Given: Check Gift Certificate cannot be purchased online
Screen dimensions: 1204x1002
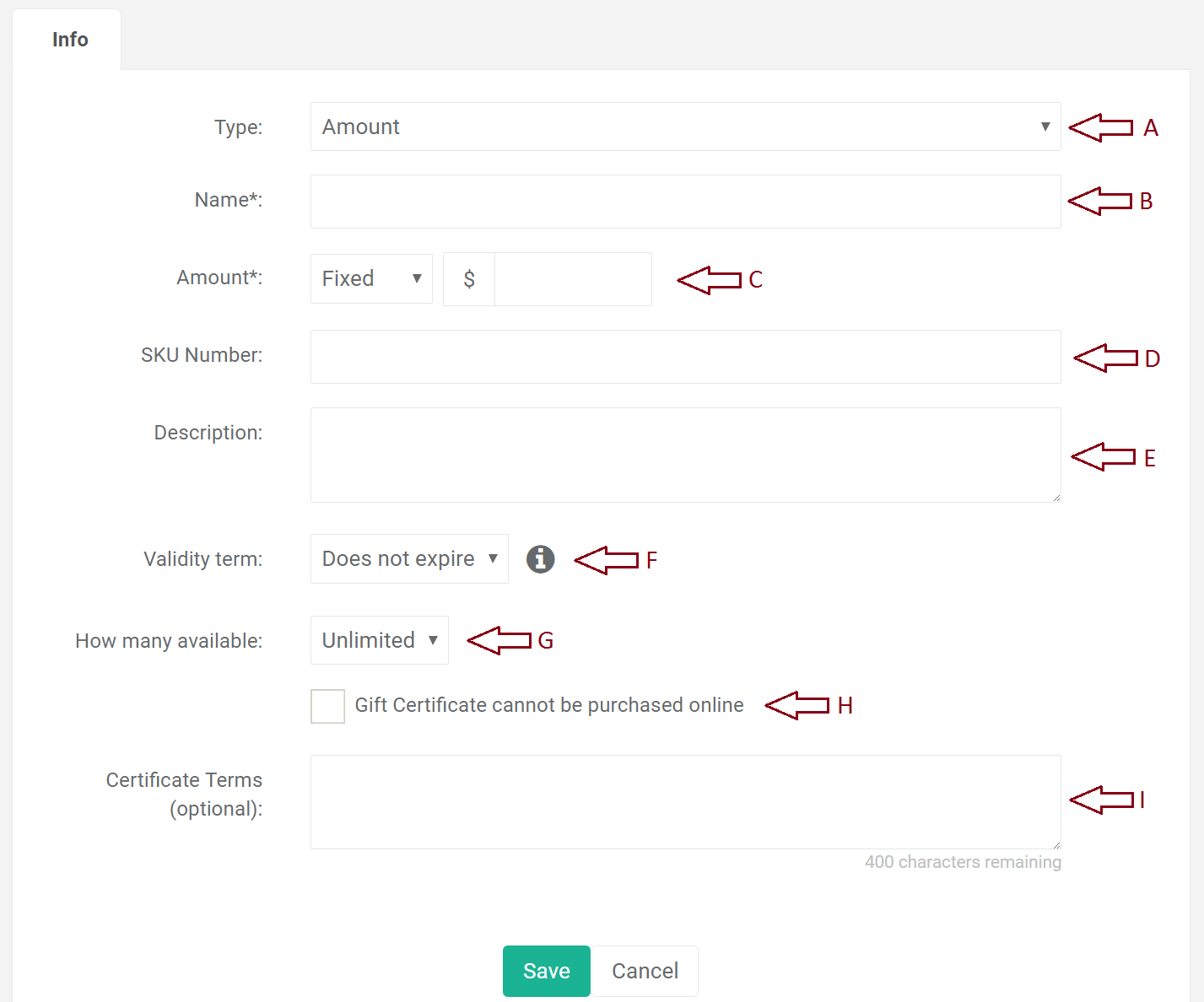Looking at the screenshot, I should click(x=327, y=706).
